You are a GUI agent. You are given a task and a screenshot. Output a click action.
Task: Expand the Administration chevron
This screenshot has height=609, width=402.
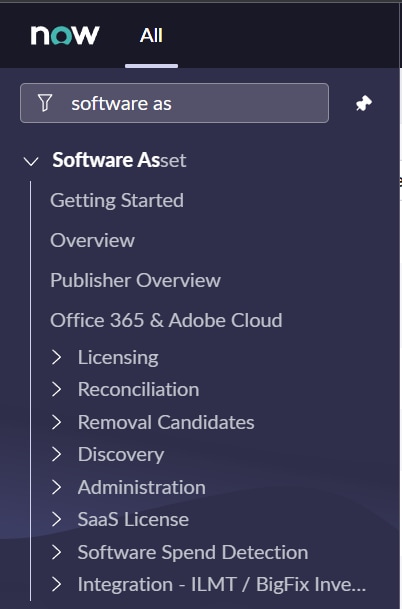pos(57,487)
